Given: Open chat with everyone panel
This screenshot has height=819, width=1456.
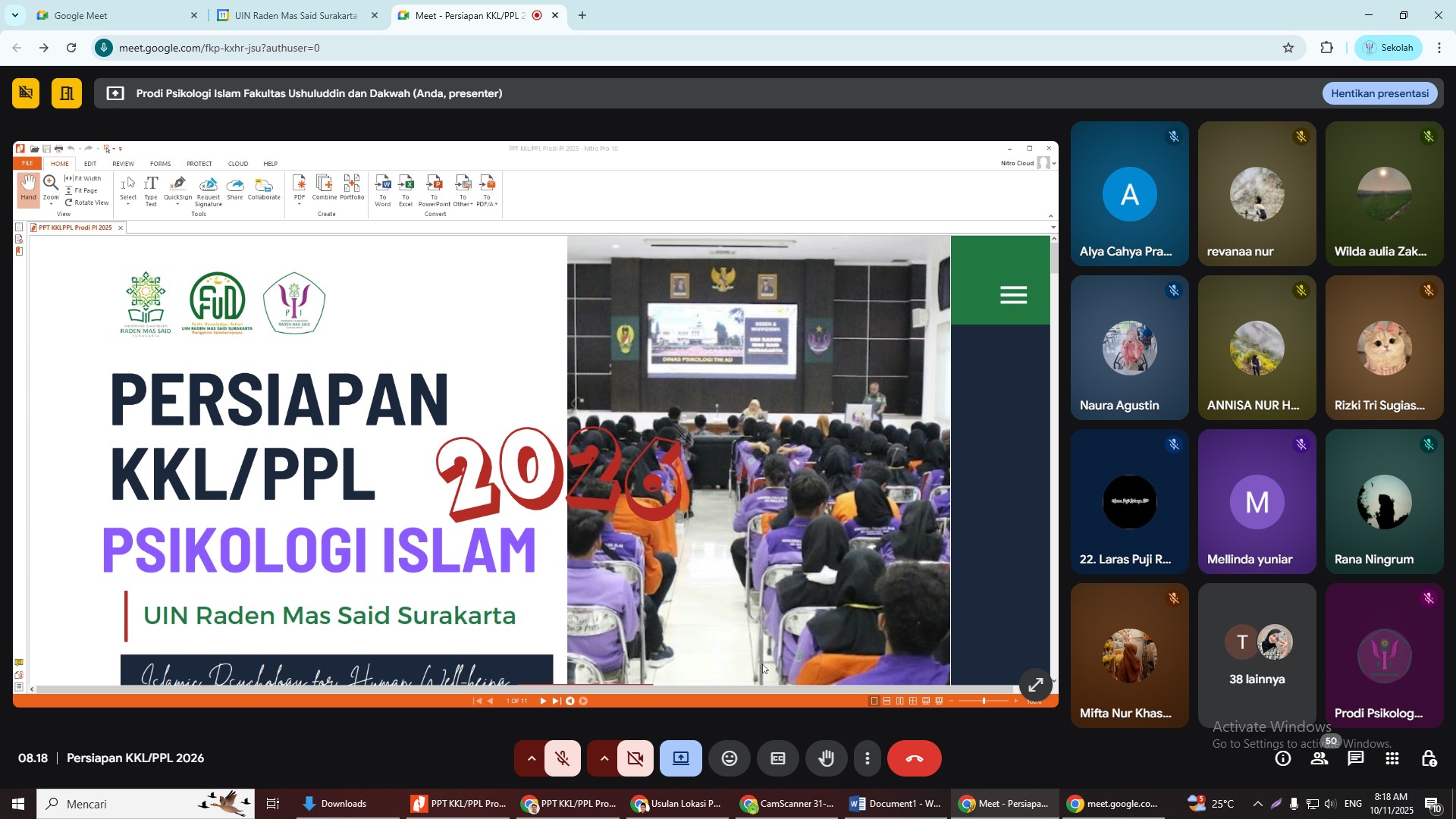Looking at the screenshot, I should tap(1355, 758).
